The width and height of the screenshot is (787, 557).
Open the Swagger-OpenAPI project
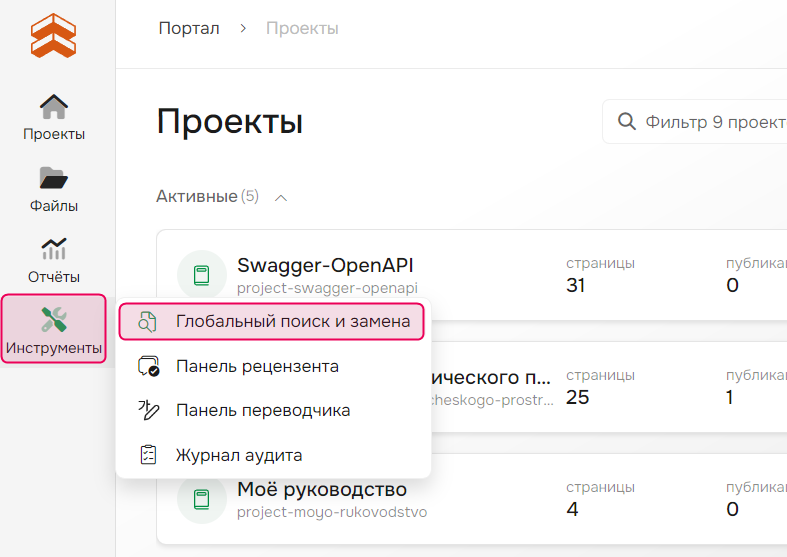point(325,265)
